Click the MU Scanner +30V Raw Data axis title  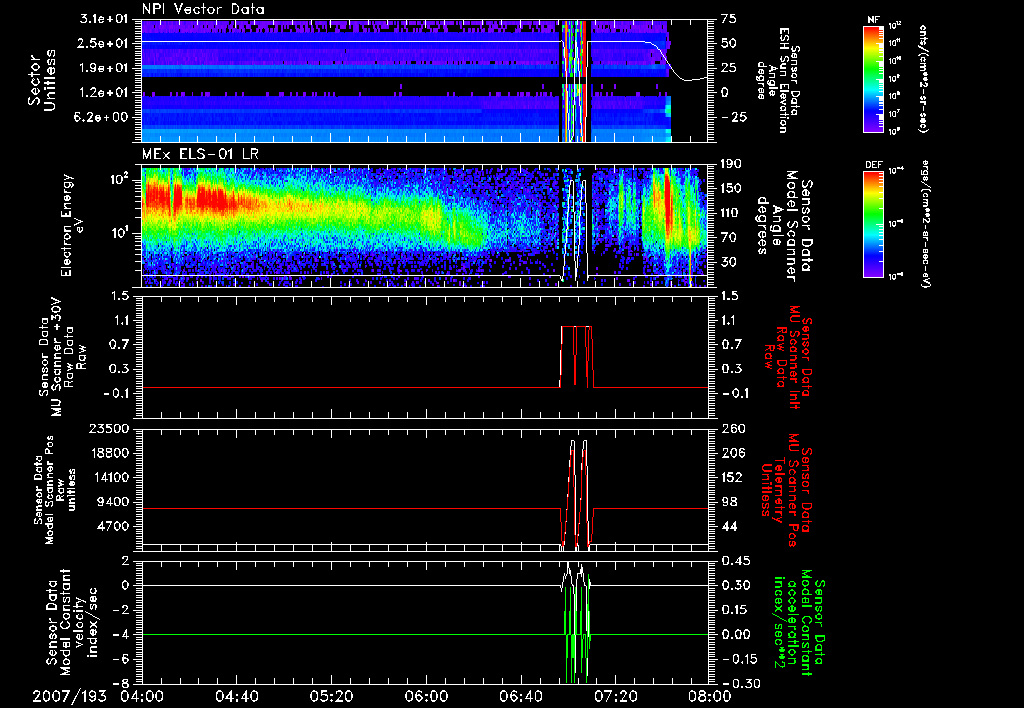pos(62,356)
